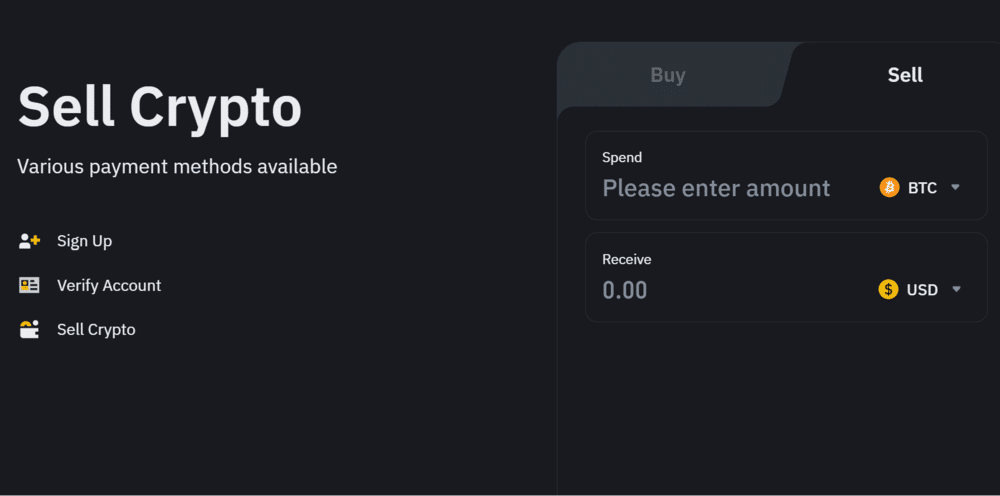Click the Spend field label
Viewport: 1000px width, 496px height.
pos(622,157)
